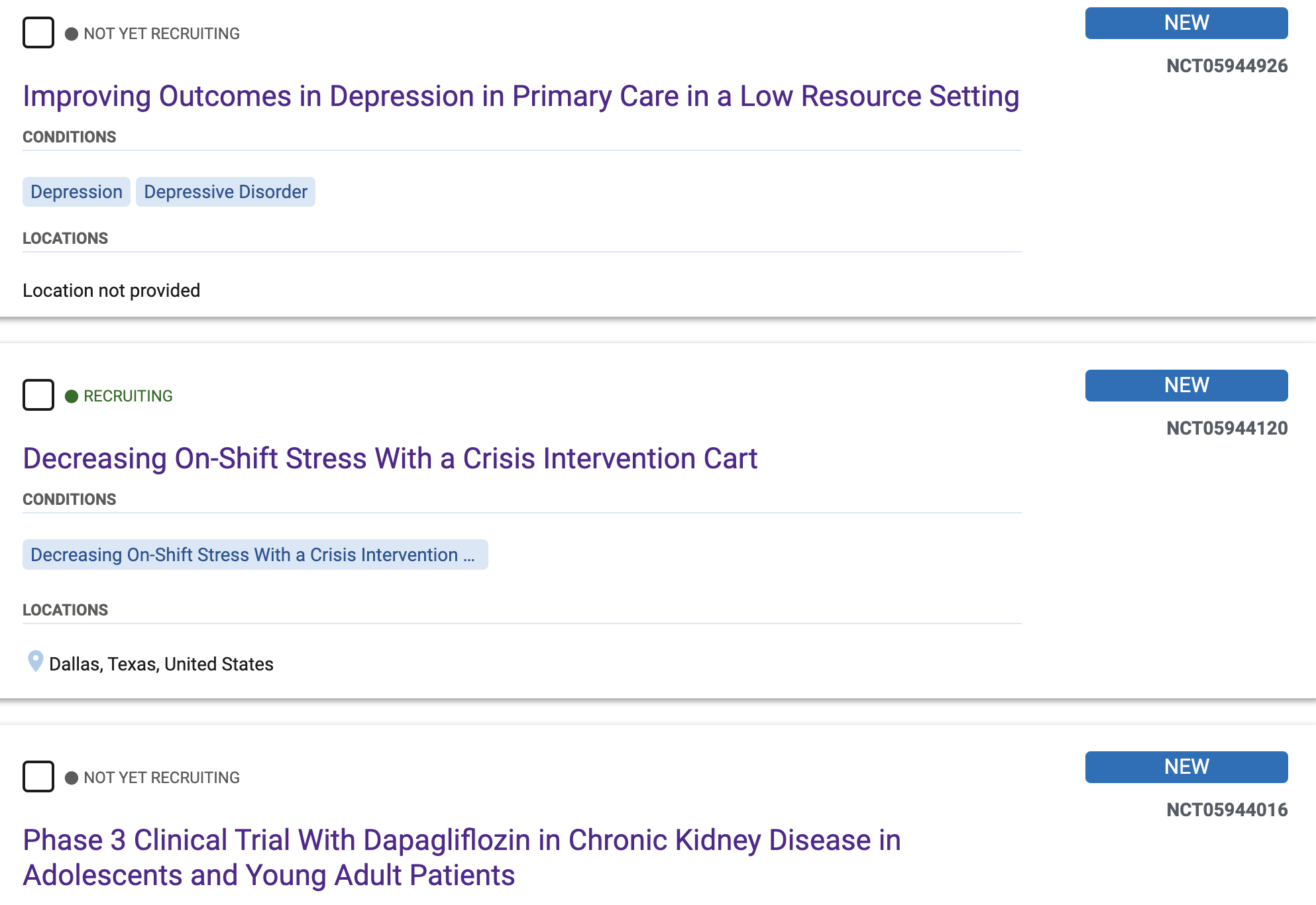Click NEW badge above NCT05944926
Screen dimensions: 1316x905
(1186, 23)
